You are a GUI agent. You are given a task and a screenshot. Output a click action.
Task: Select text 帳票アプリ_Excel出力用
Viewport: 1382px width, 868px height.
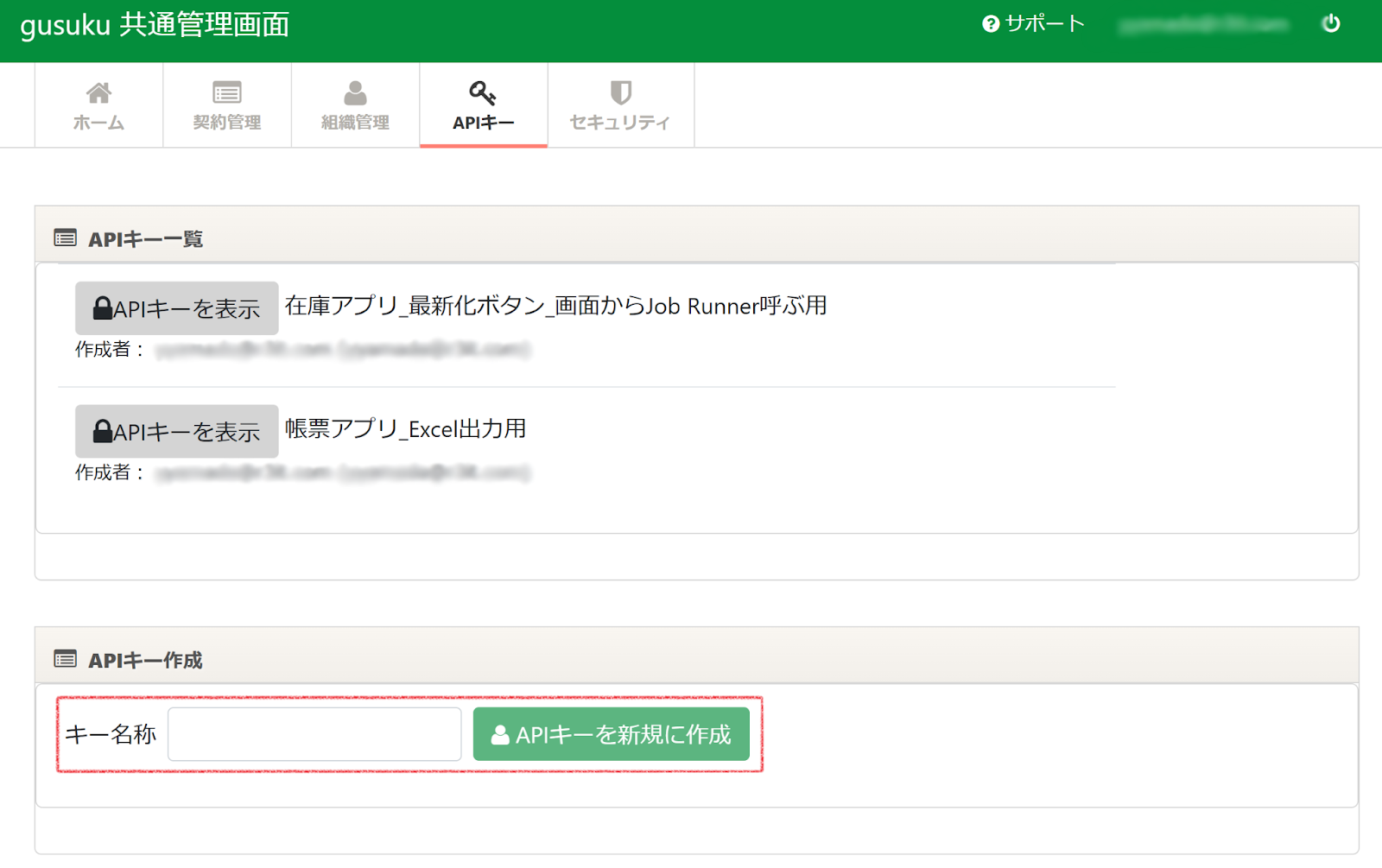click(406, 429)
